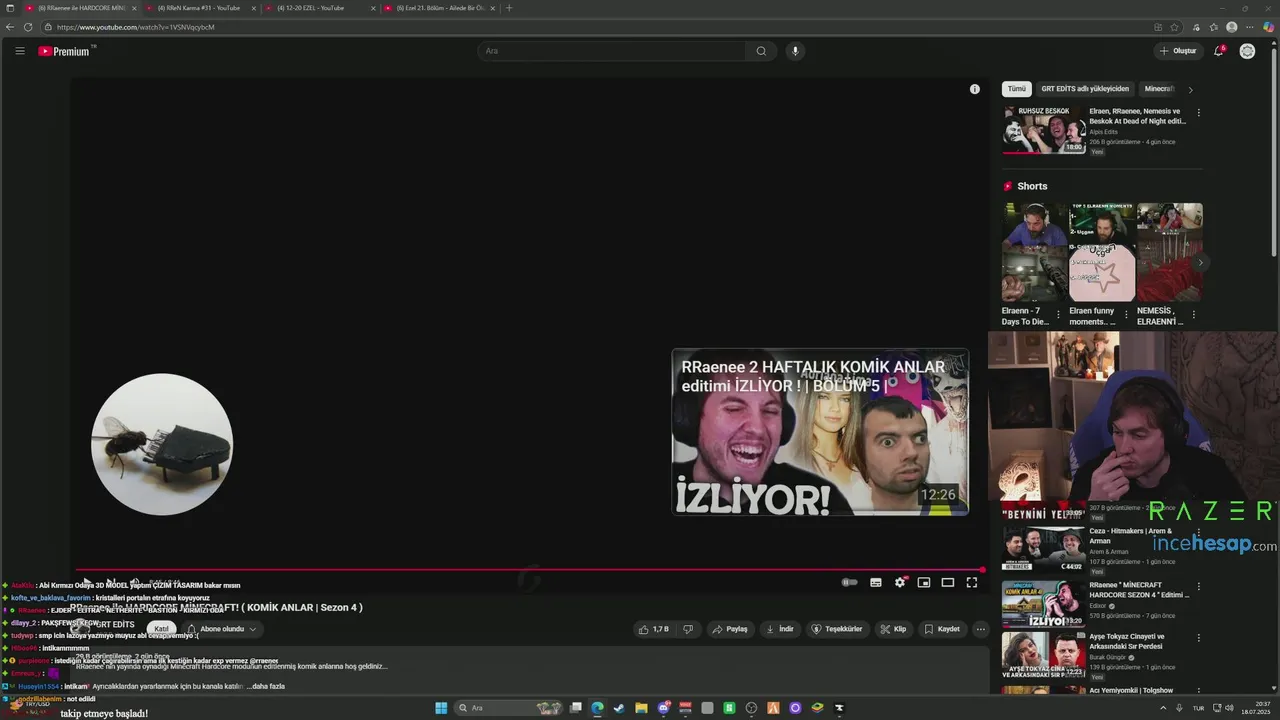The height and width of the screenshot is (720, 1280).
Task: Toggle theater mode
Action: 948,582
